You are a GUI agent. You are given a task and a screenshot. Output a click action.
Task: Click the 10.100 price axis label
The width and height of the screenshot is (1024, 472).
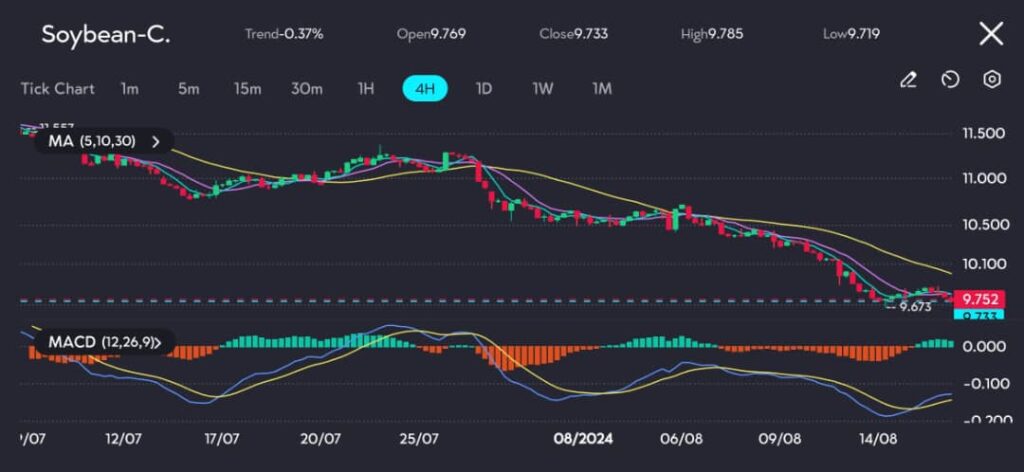click(984, 264)
